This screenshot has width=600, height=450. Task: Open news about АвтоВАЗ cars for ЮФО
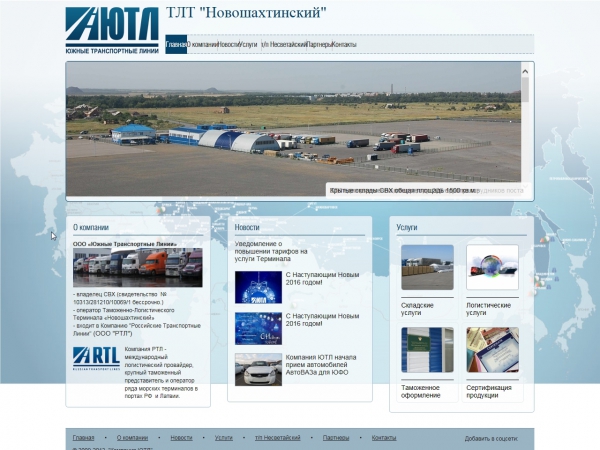click(321, 365)
